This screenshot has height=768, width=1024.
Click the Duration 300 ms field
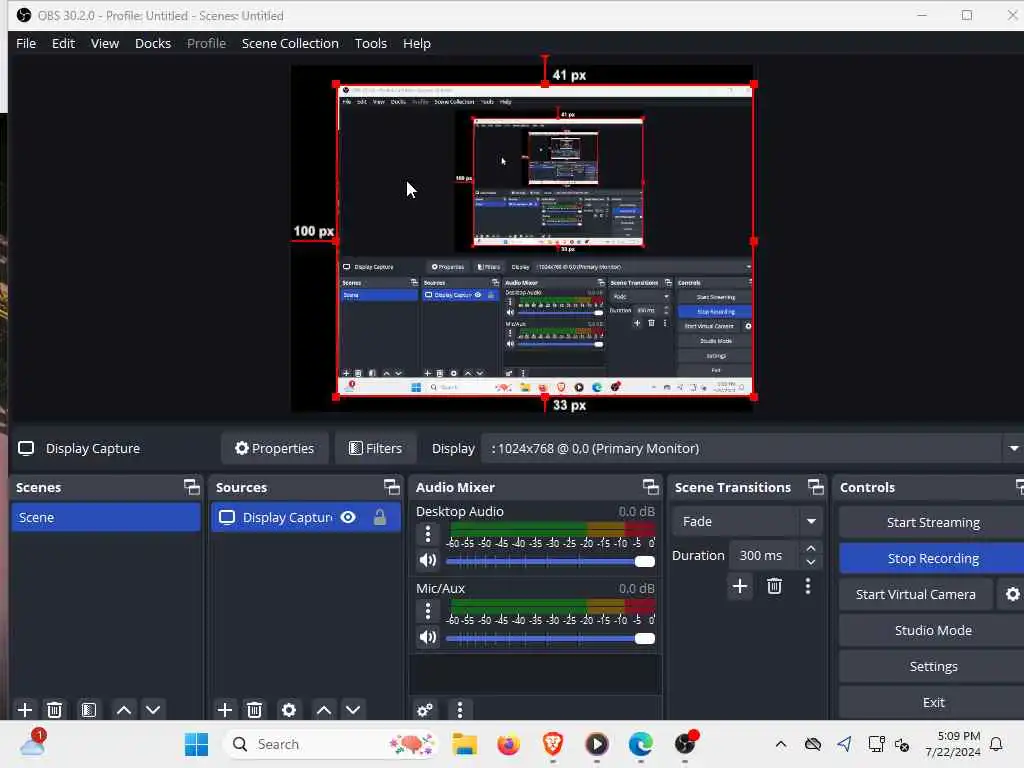click(765, 555)
